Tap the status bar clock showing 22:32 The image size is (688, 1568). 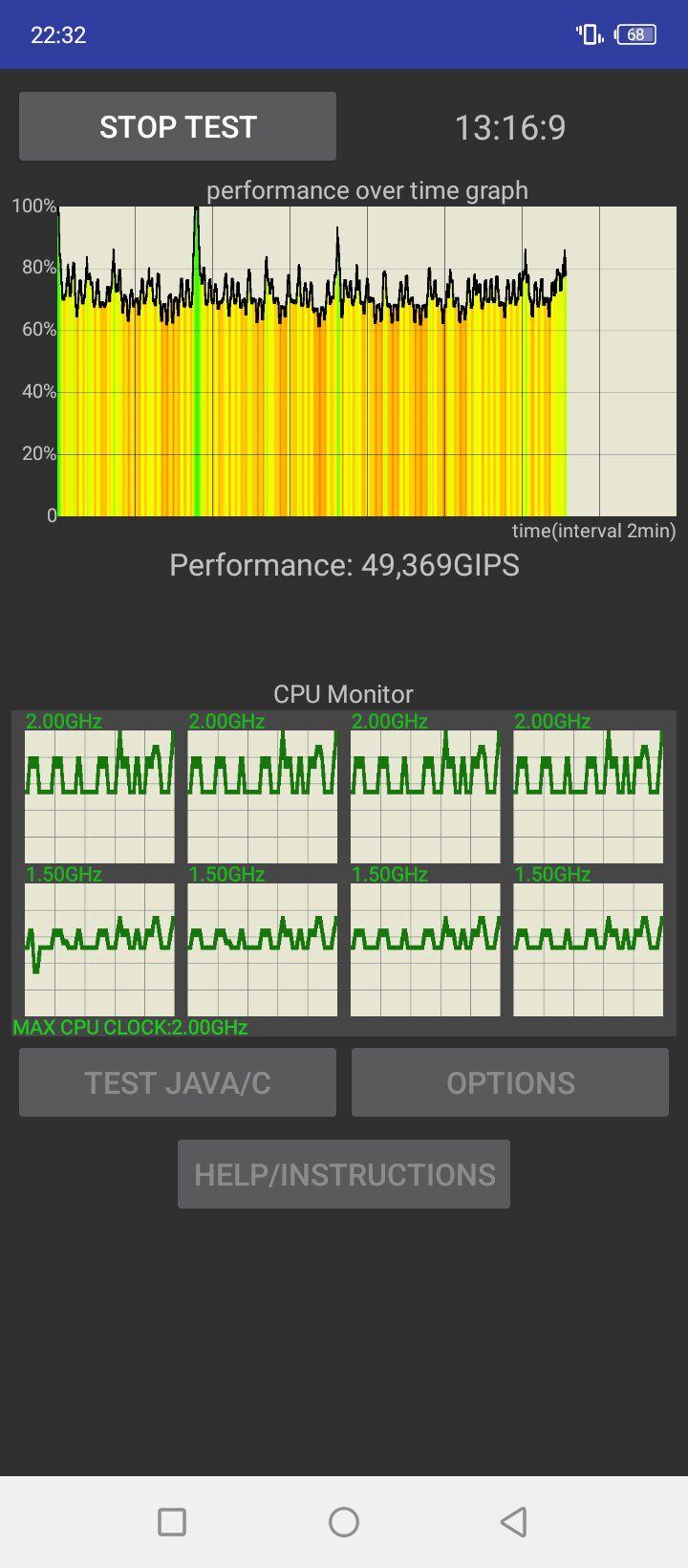pos(58,35)
